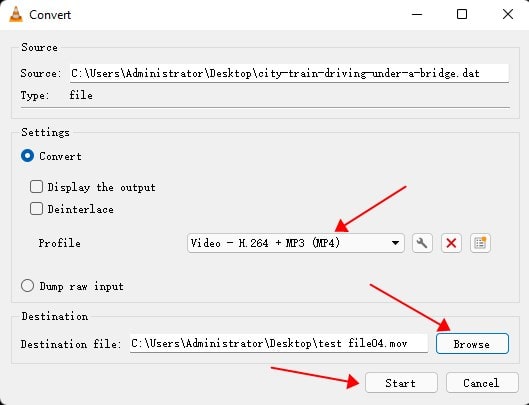Enable Display the output checkbox
Image resolution: width=529 pixels, height=405 pixels.
(x=36, y=187)
